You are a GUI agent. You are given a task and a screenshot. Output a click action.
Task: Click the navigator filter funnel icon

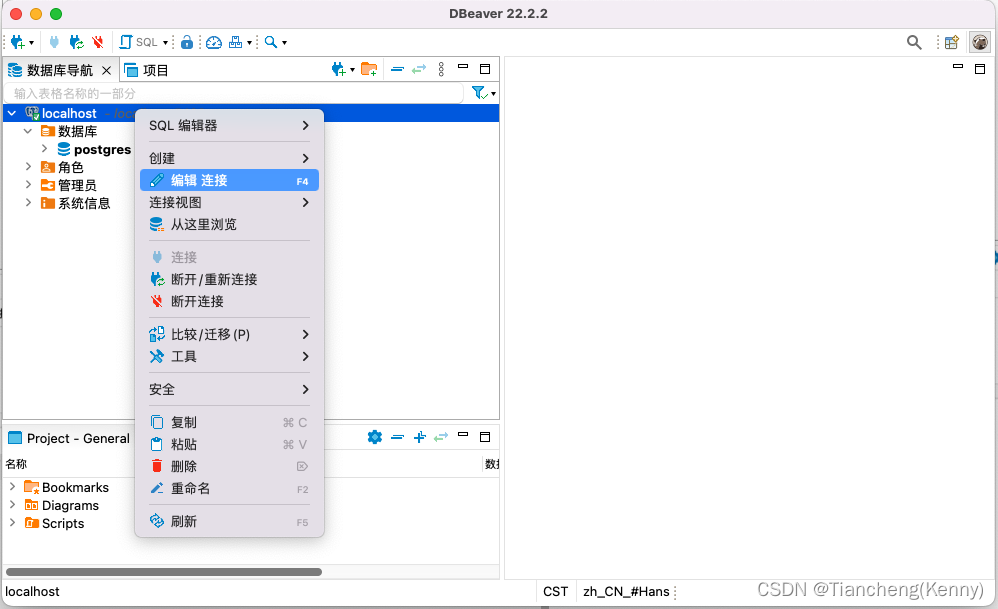480,93
